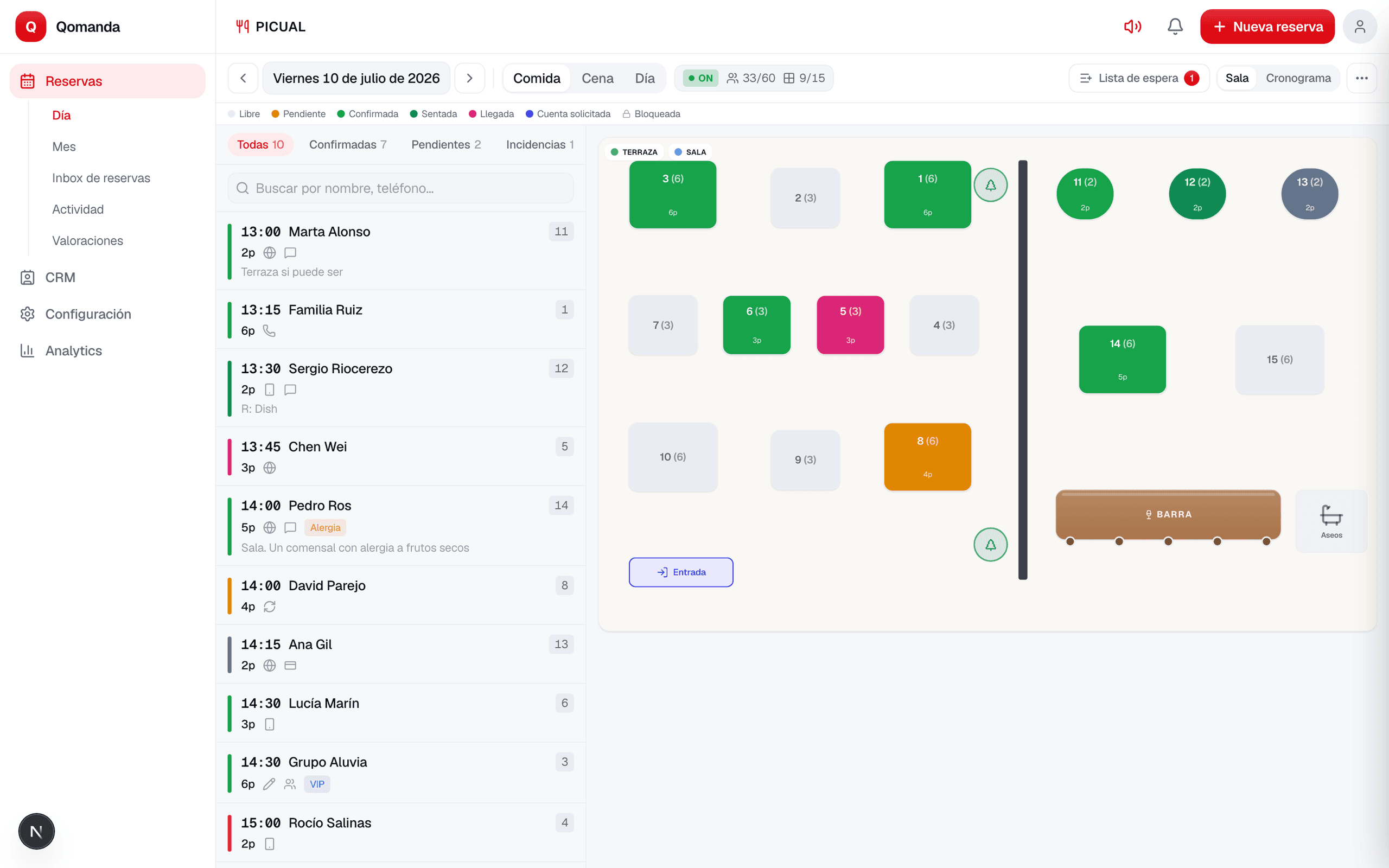The image size is (1389, 868).
Task: Click Nueva reserva button
Action: 1267,27
